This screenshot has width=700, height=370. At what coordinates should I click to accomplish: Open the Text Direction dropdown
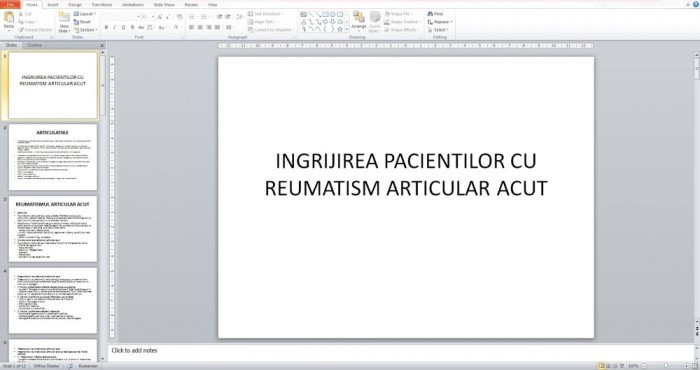click(266, 14)
